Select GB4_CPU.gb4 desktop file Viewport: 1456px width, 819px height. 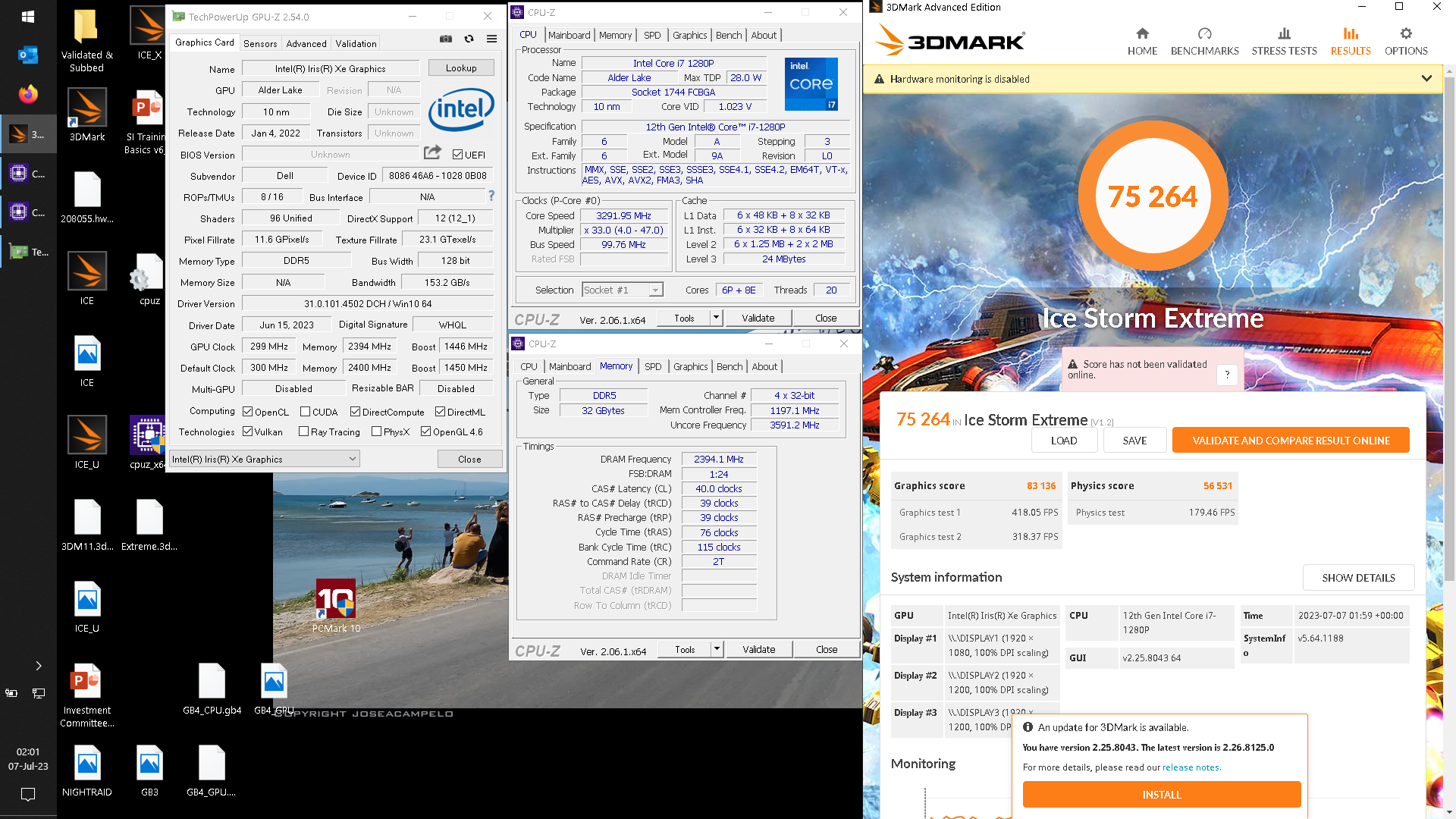pos(212,689)
